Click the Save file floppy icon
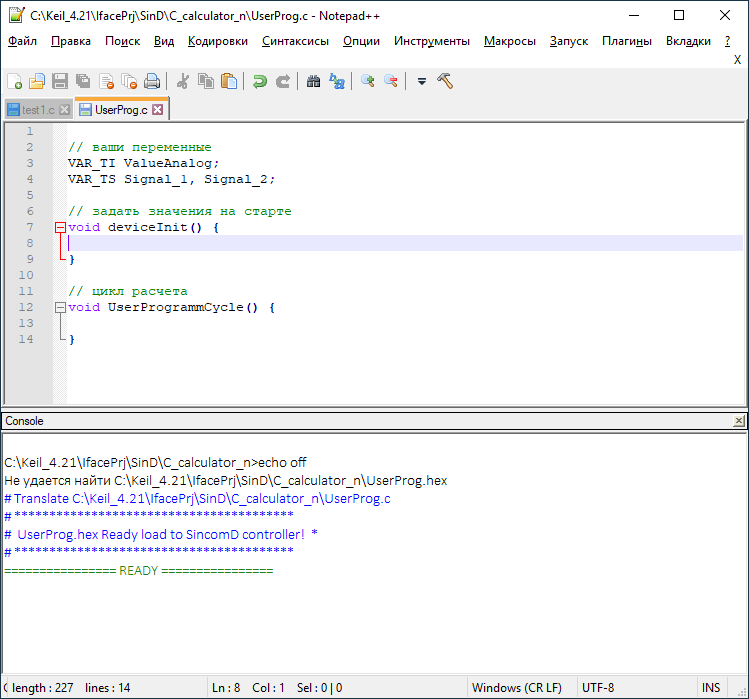This screenshot has height=699, width=749. 60,82
